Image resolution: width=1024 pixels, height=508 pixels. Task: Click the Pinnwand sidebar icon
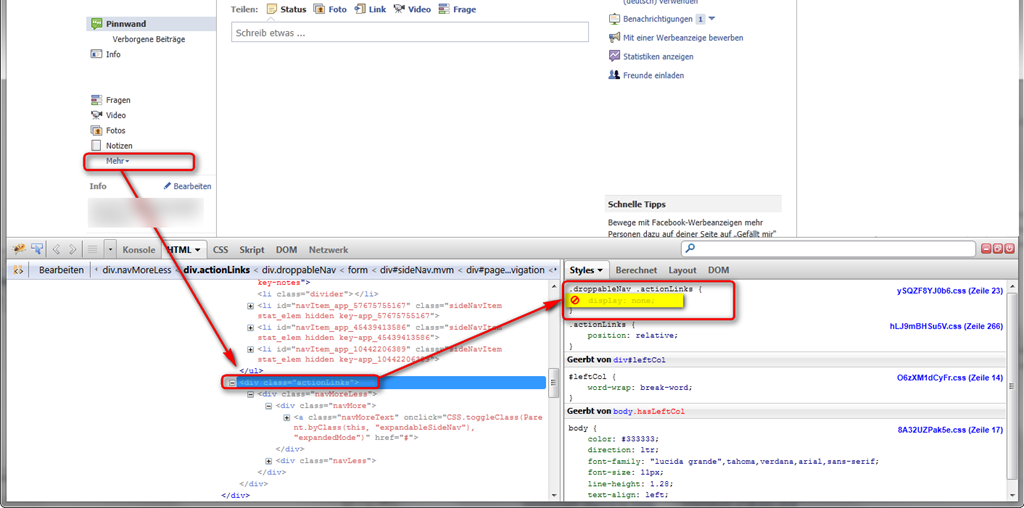click(x=96, y=23)
